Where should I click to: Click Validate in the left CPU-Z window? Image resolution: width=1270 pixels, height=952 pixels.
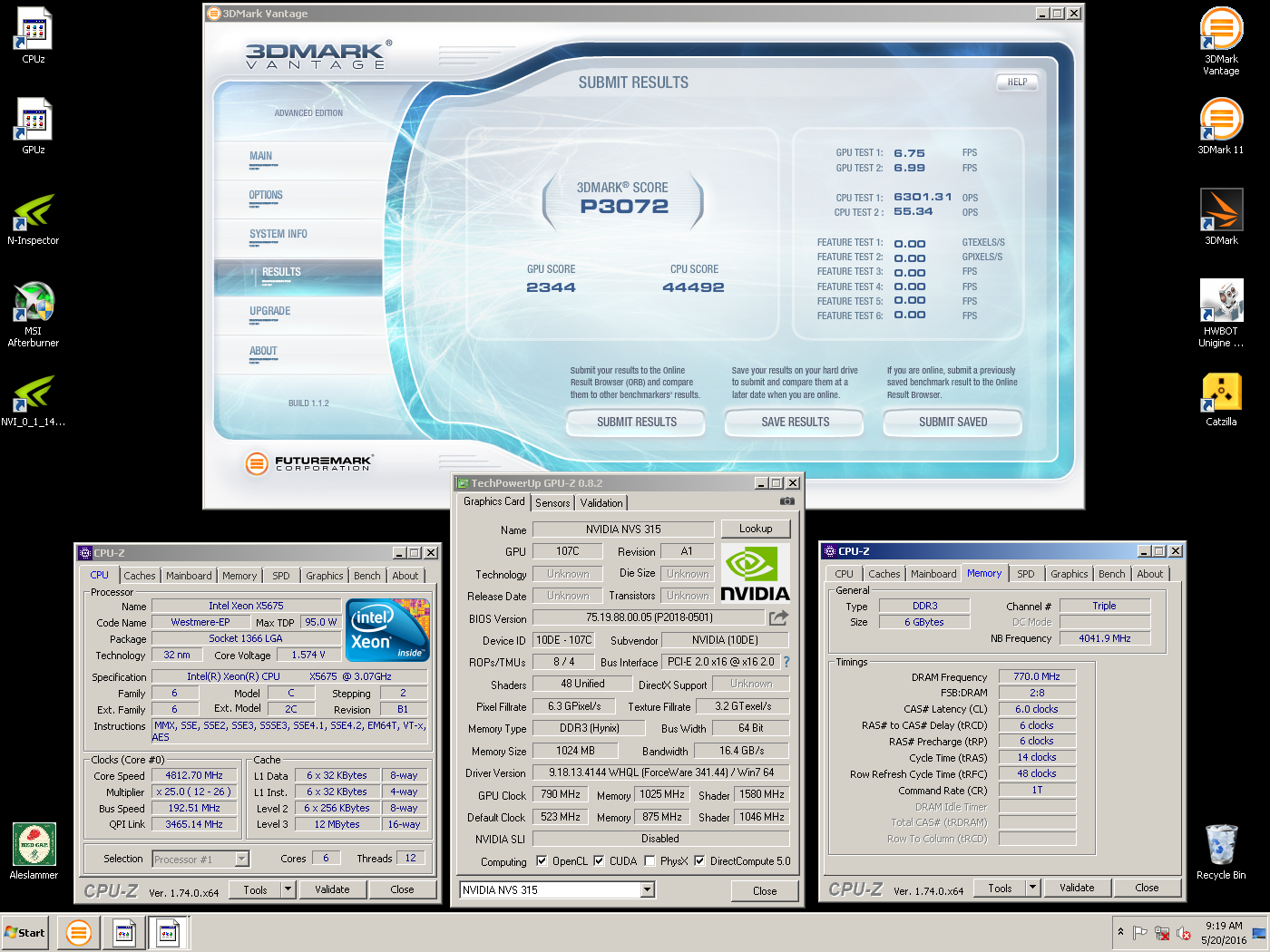[x=332, y=889]
